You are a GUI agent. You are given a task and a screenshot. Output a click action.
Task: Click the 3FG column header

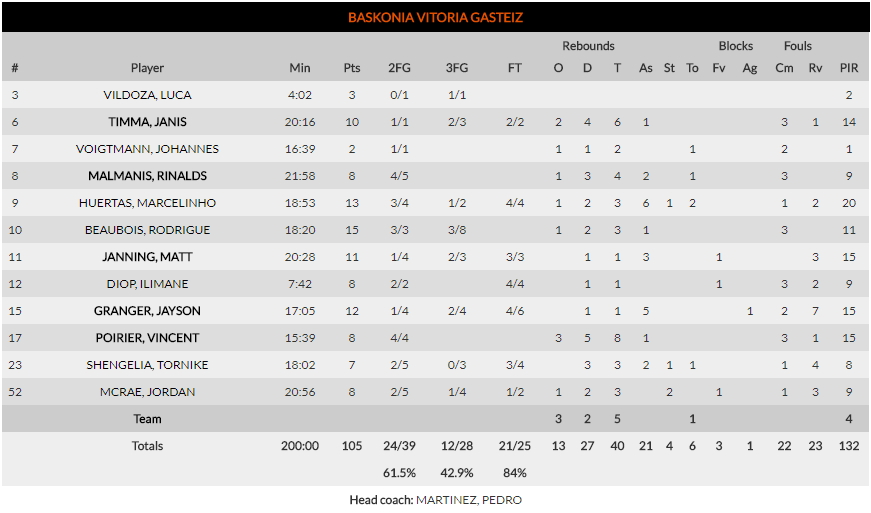(x=456, y=68)
